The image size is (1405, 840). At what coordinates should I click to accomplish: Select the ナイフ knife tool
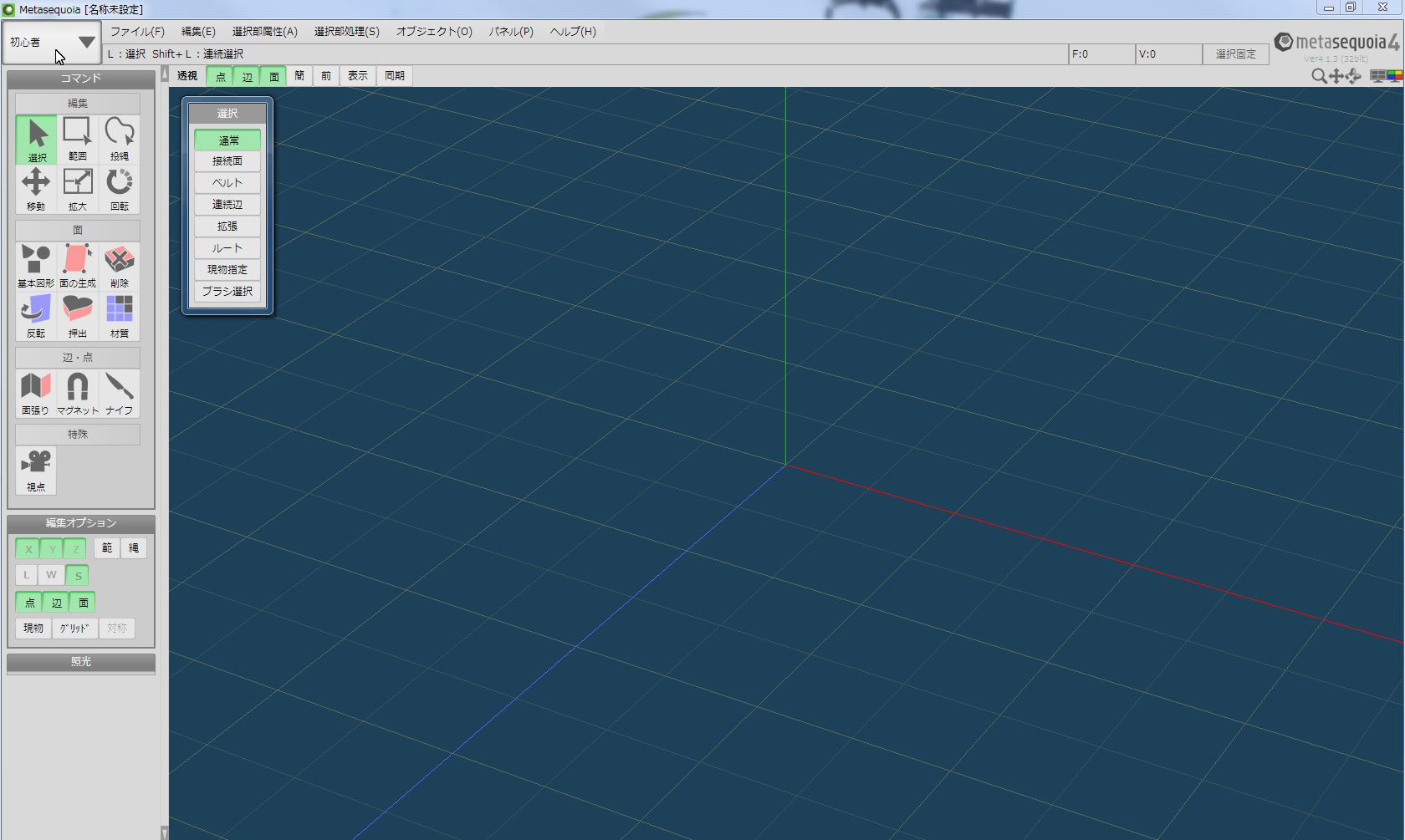pyautogui.click(x=120, y=394)
